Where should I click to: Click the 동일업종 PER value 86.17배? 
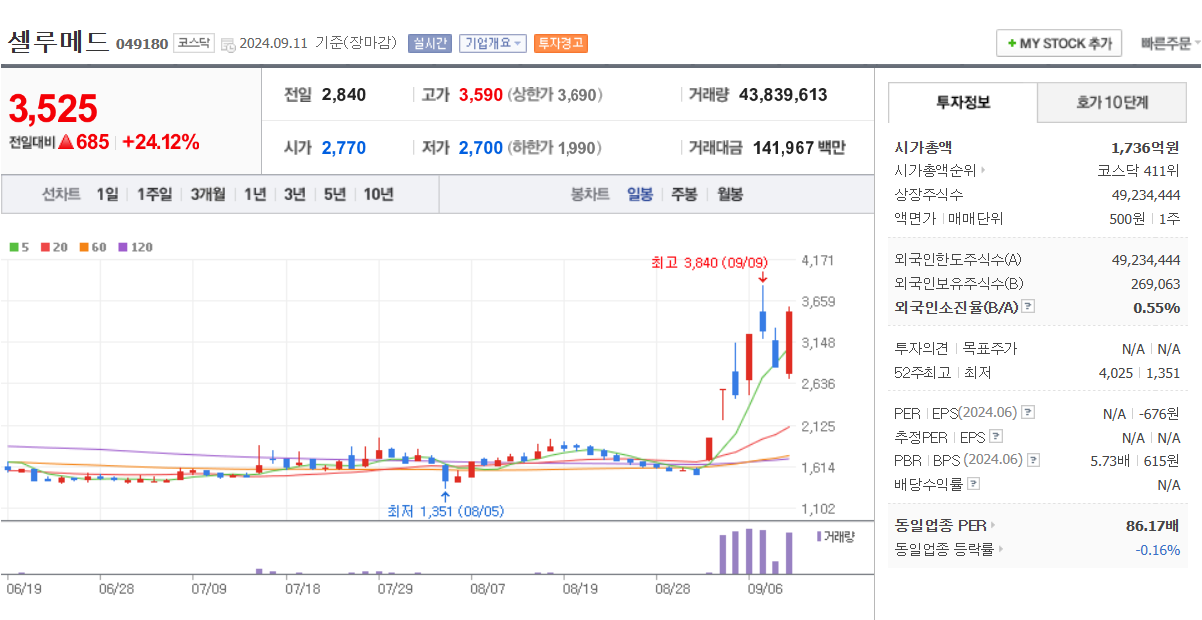point(1153,525)
